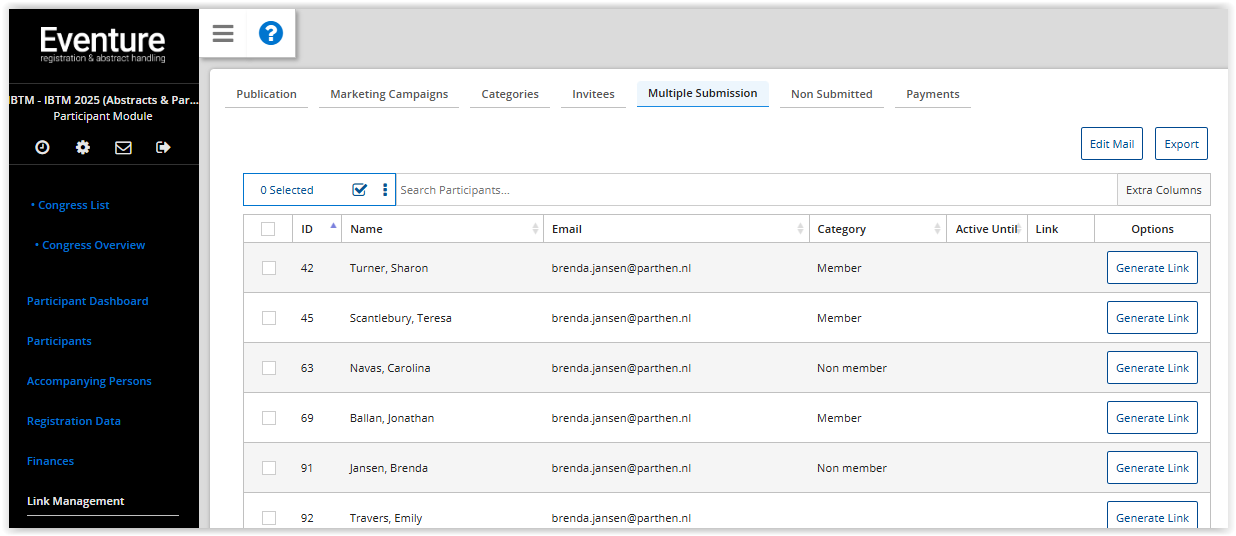1236x536 pixels.
Task: Click Generate Link for Ballan, Jonathan
Action: (1152, 418)
